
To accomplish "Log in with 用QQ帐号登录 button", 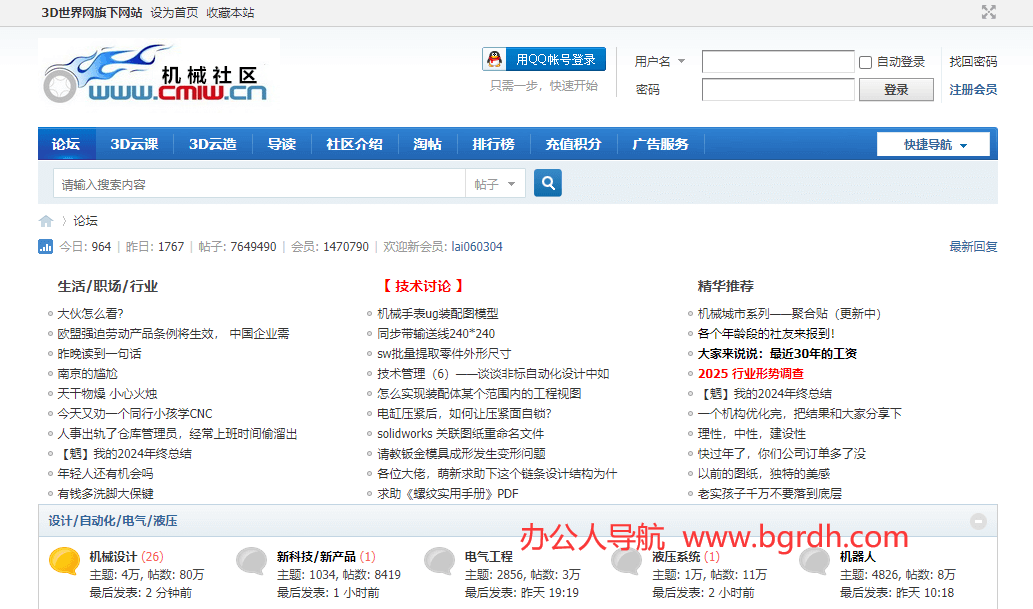I will pos(544,59).
